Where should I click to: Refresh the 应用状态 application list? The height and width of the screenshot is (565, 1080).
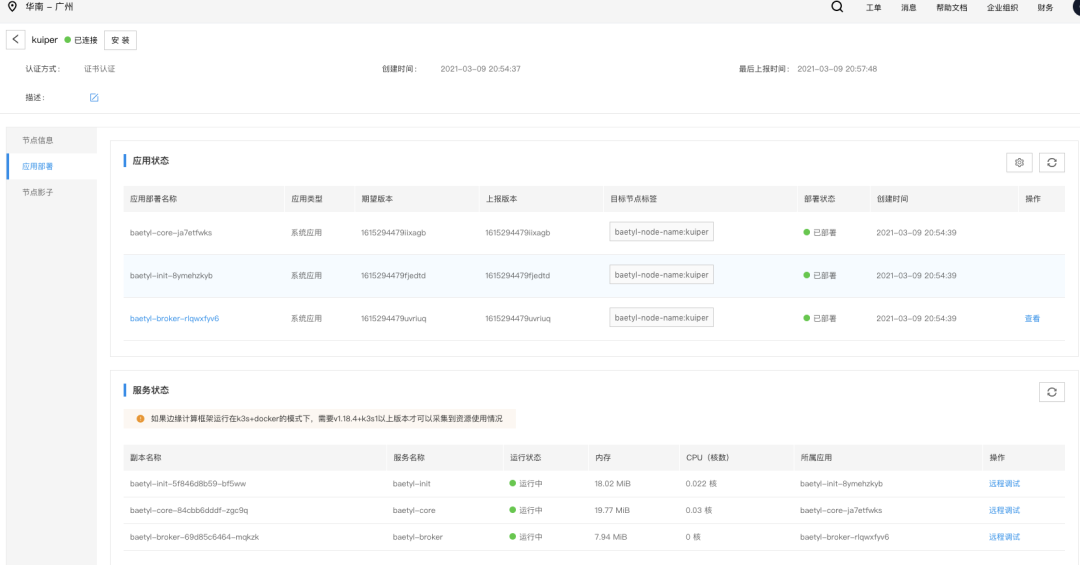(x=1052, y=163)
